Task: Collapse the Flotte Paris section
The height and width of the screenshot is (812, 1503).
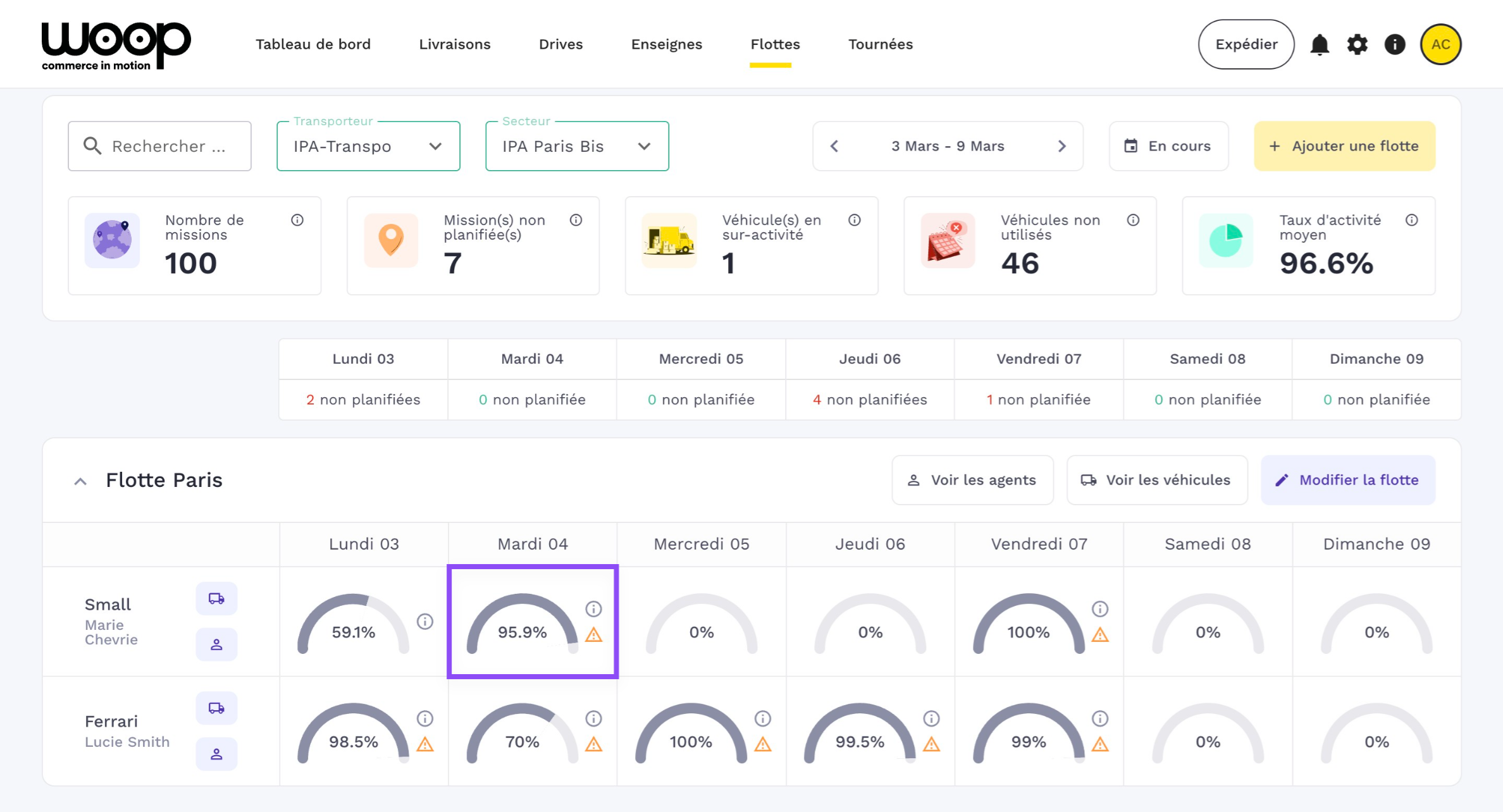Action: (80, 481)
